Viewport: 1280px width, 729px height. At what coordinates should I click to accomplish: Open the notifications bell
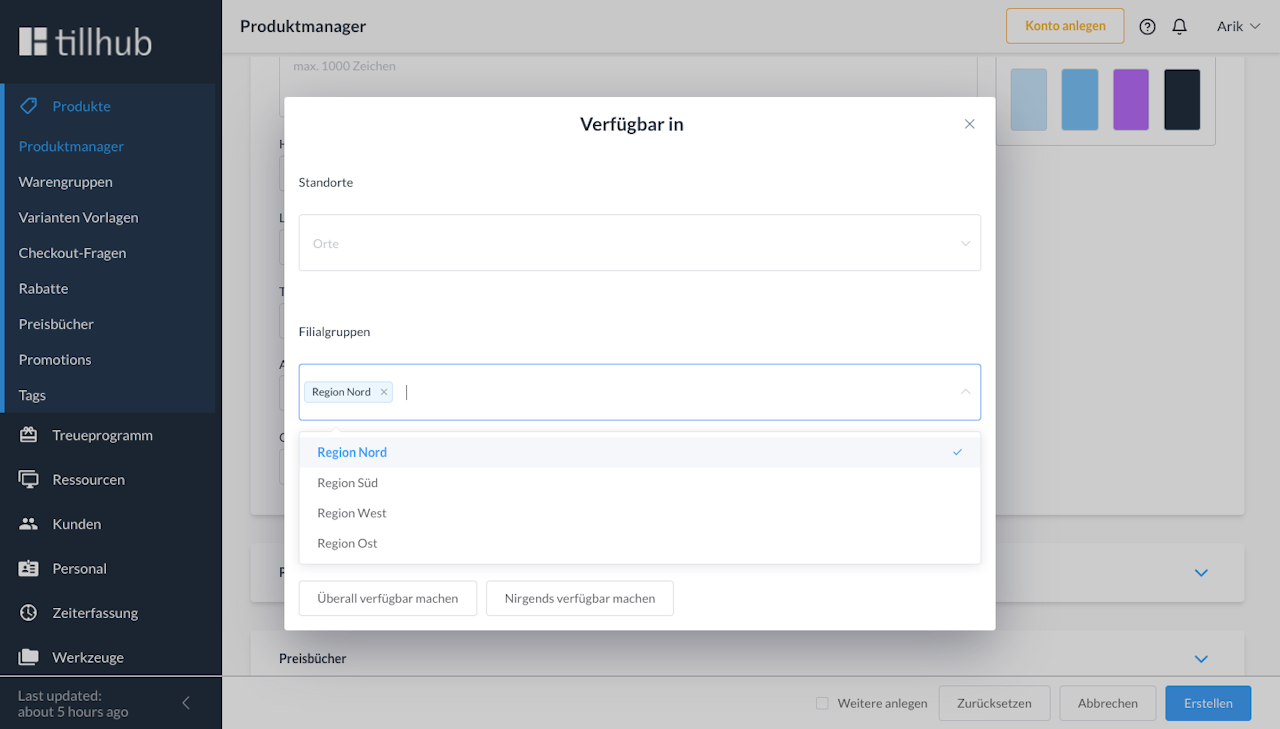[x=1179, y=26]
